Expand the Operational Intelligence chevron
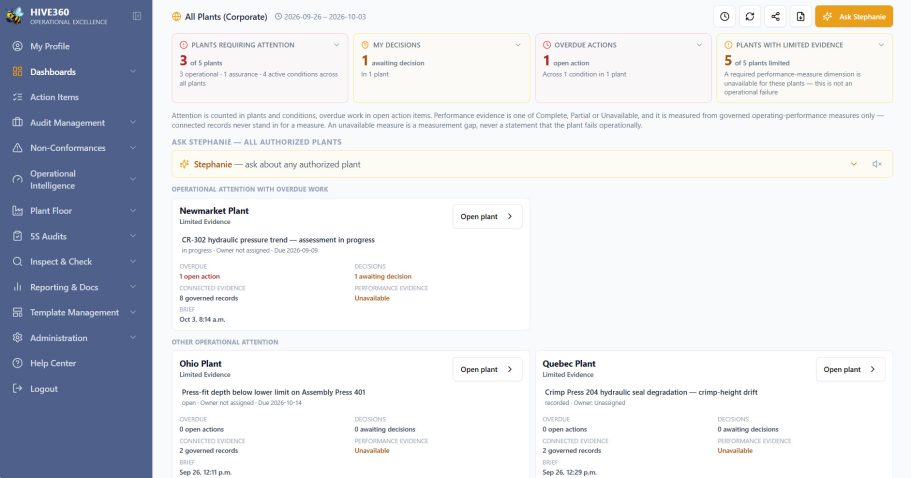Image resolution: width=911 pixels, height=478 pixels. point(133,179)
